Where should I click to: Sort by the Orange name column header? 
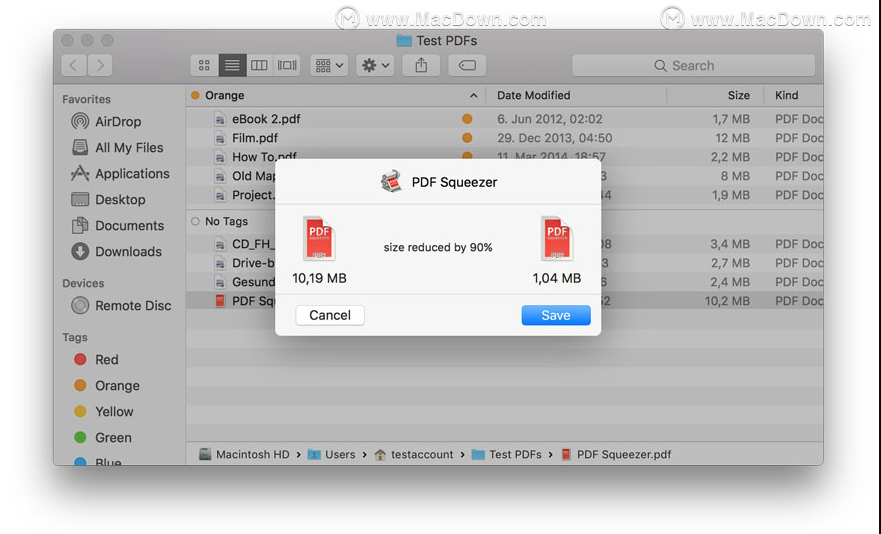click(x=224, y=96)
